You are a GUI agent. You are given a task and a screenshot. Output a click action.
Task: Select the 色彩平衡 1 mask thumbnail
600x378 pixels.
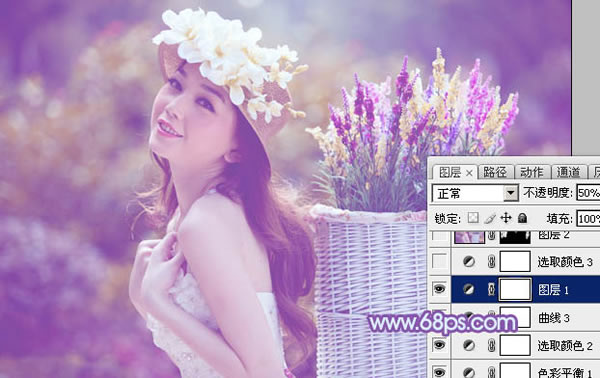pyautogui.click(x=515, y=370)
